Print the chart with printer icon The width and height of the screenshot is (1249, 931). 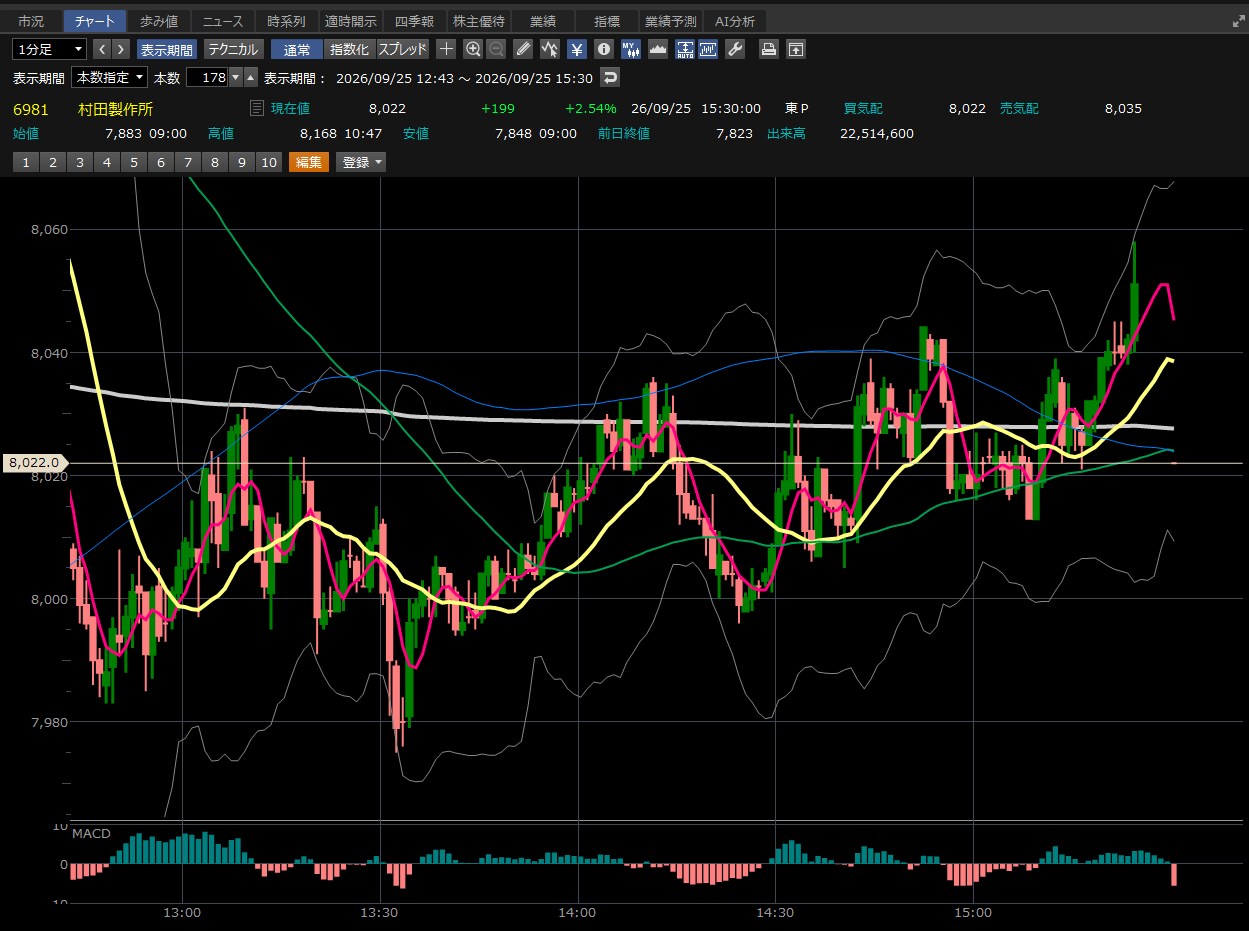pos(768,49)
